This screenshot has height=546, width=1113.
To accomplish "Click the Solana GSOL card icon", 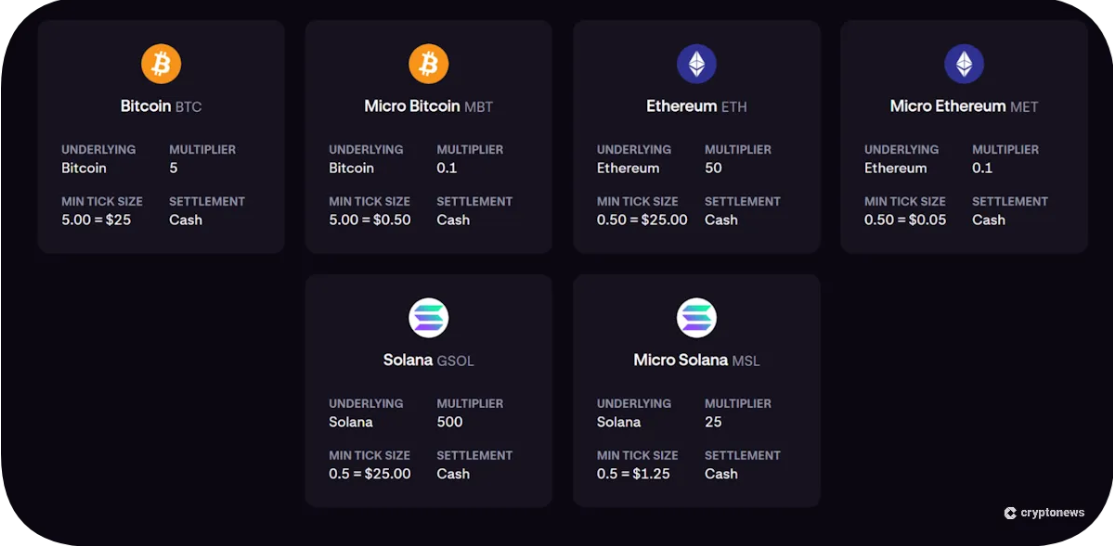I will coord(429,319).
